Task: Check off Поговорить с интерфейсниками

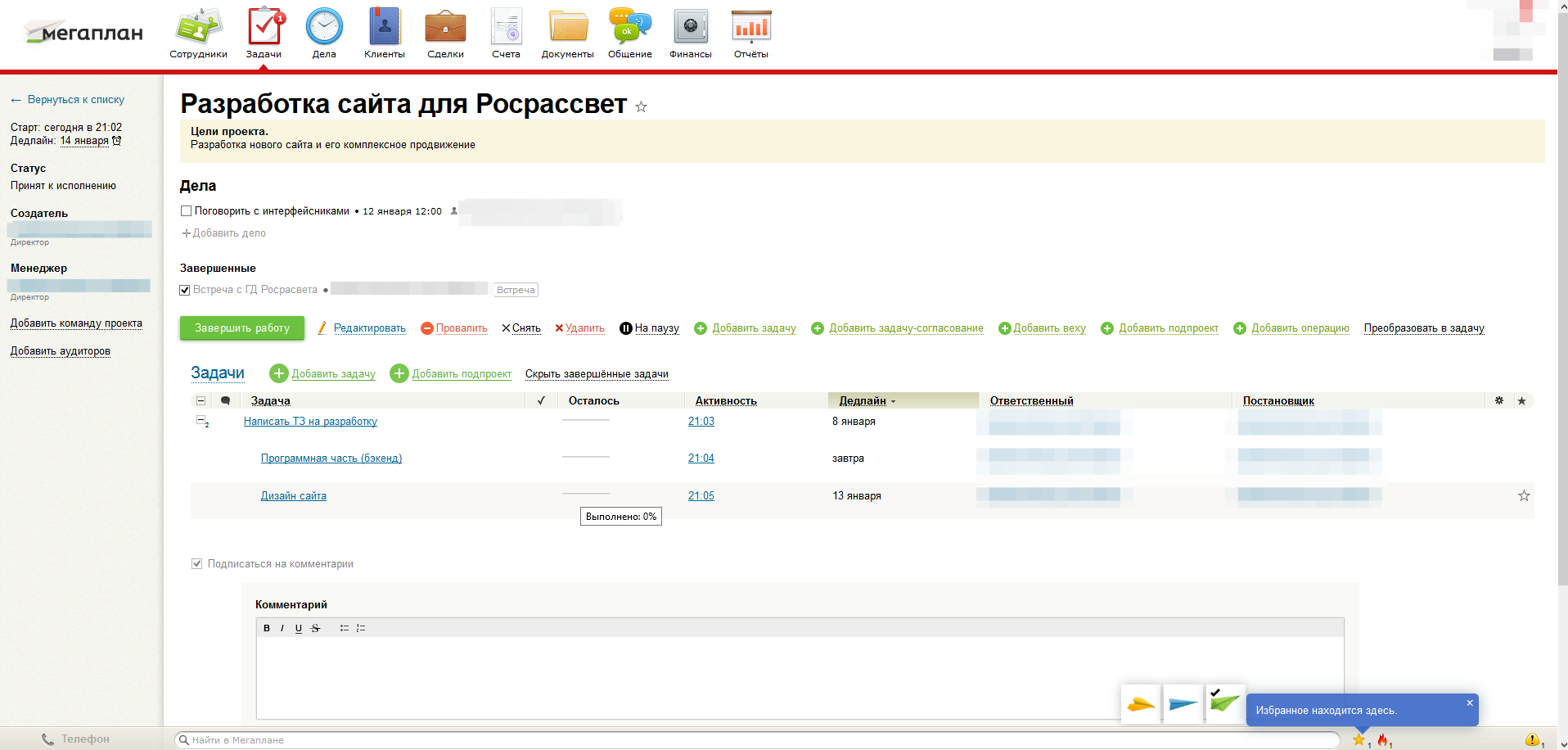Action: point(186,211)
